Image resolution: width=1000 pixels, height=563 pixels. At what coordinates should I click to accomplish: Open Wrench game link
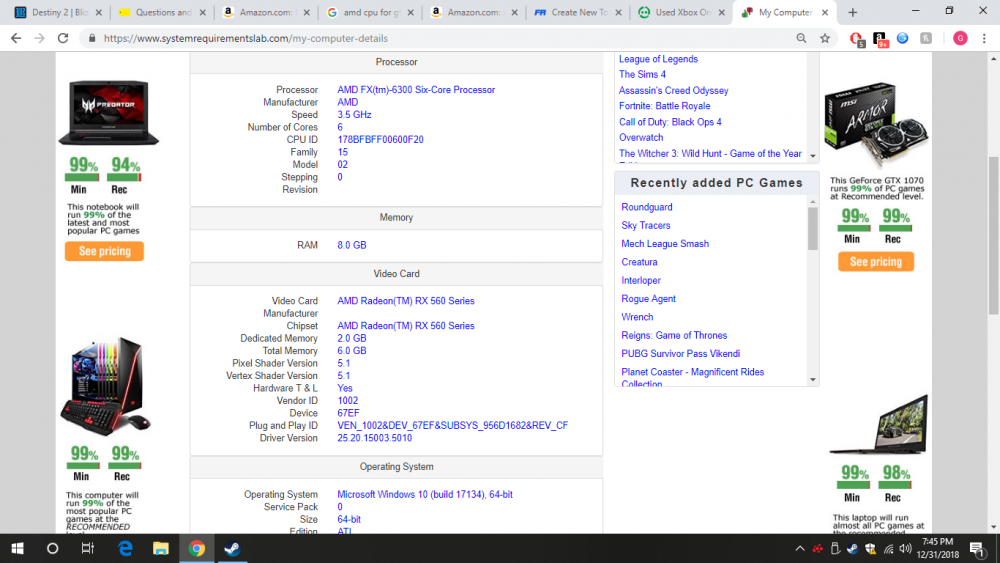637,317
